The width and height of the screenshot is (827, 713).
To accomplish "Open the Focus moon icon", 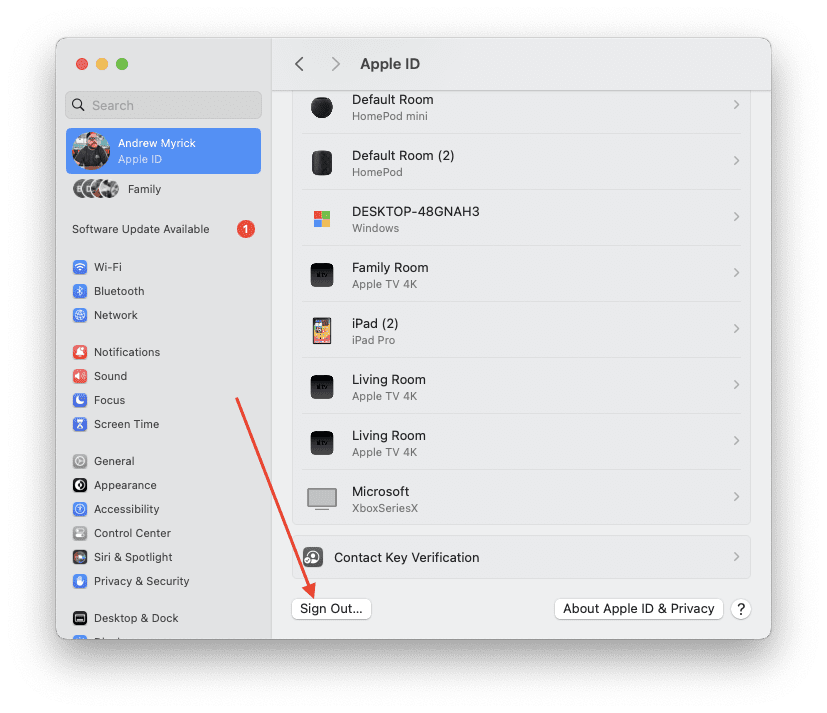I will [80, 400].
